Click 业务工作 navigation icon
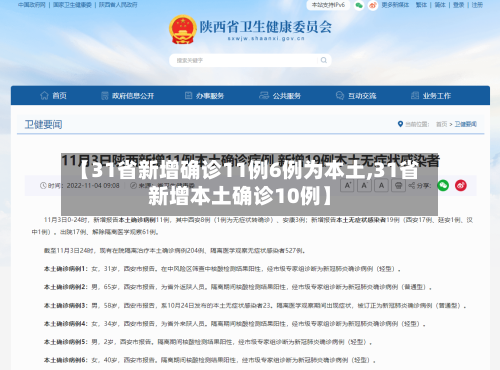The image size is (500, 370). point(415,96)
